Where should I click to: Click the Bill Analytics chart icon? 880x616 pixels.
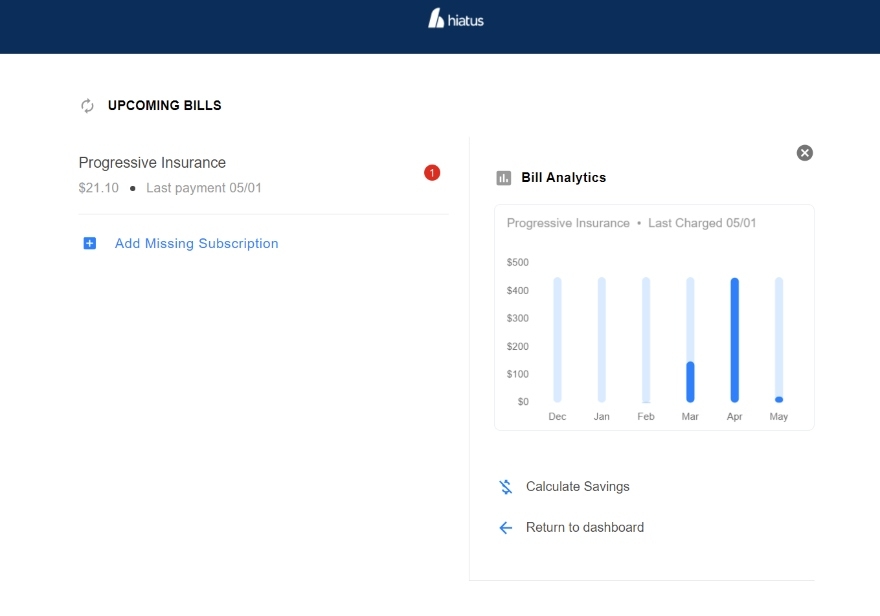pyautogui.click(x=503, y=178)
